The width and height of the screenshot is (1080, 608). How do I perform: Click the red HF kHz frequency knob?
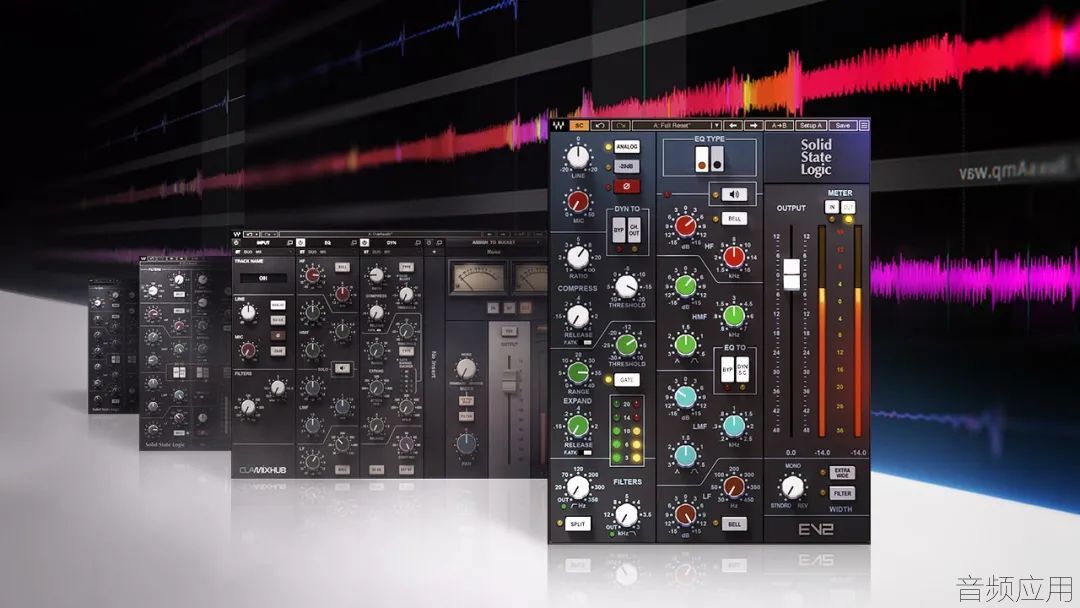coord(734,256)
